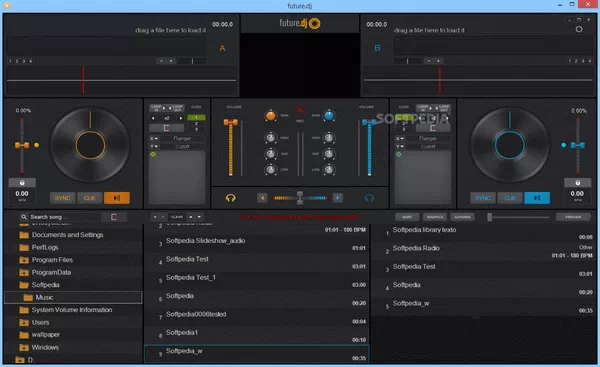Set LOOP OUT on deck A
The image size is (600, 367).
pyautogui.click(x=176, y=108)
